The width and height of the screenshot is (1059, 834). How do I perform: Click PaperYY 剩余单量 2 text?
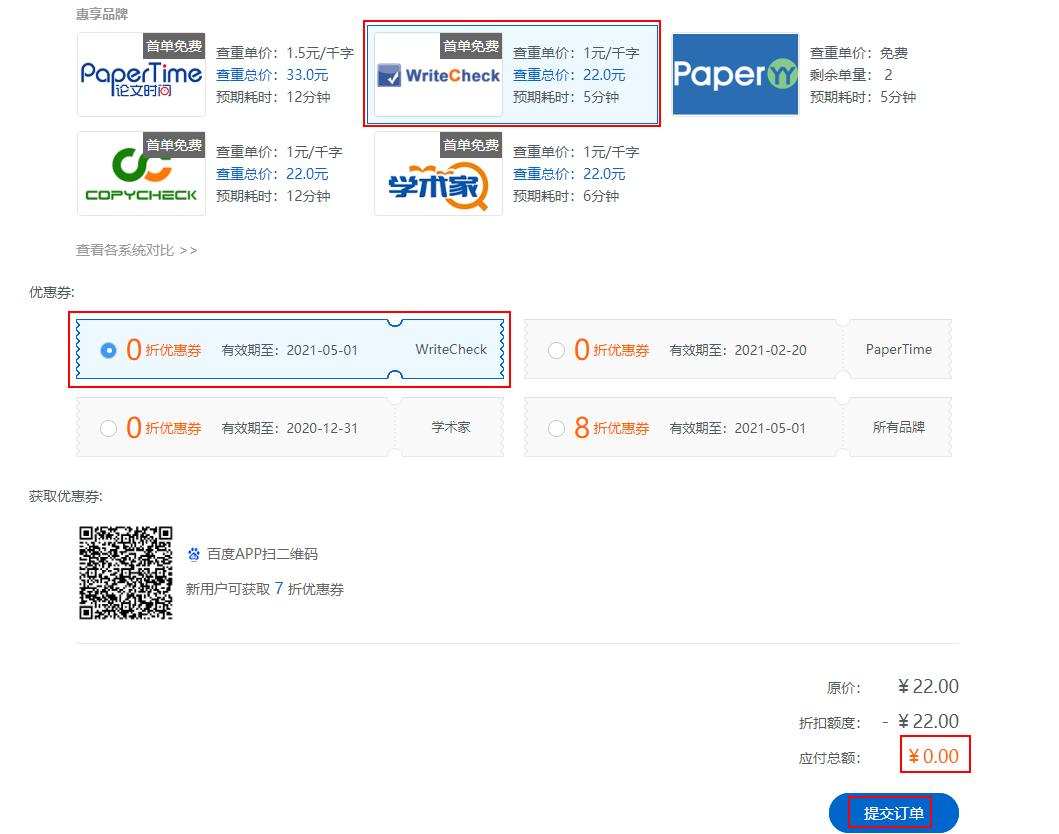tap(851, 75)
